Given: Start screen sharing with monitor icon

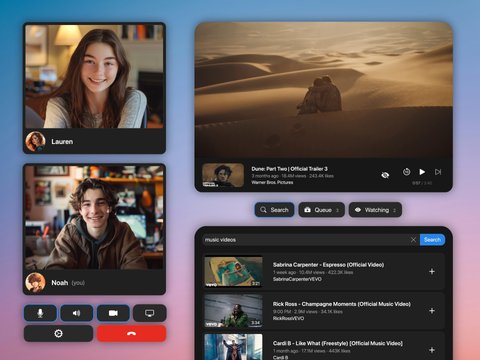Looking at the screenshot, I should (x=149, y=313).
